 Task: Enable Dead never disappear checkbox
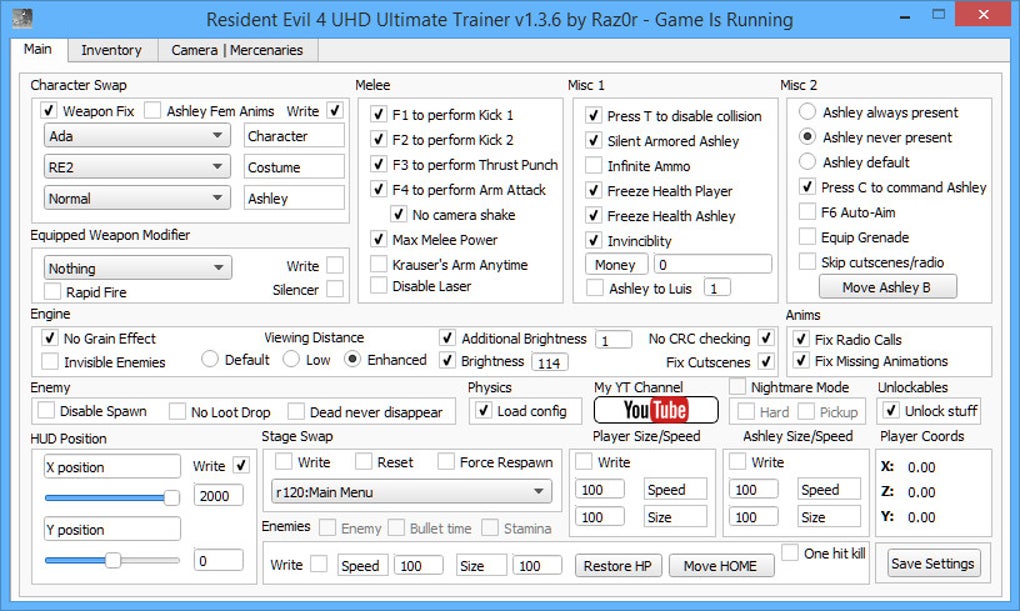coord(296,411)
